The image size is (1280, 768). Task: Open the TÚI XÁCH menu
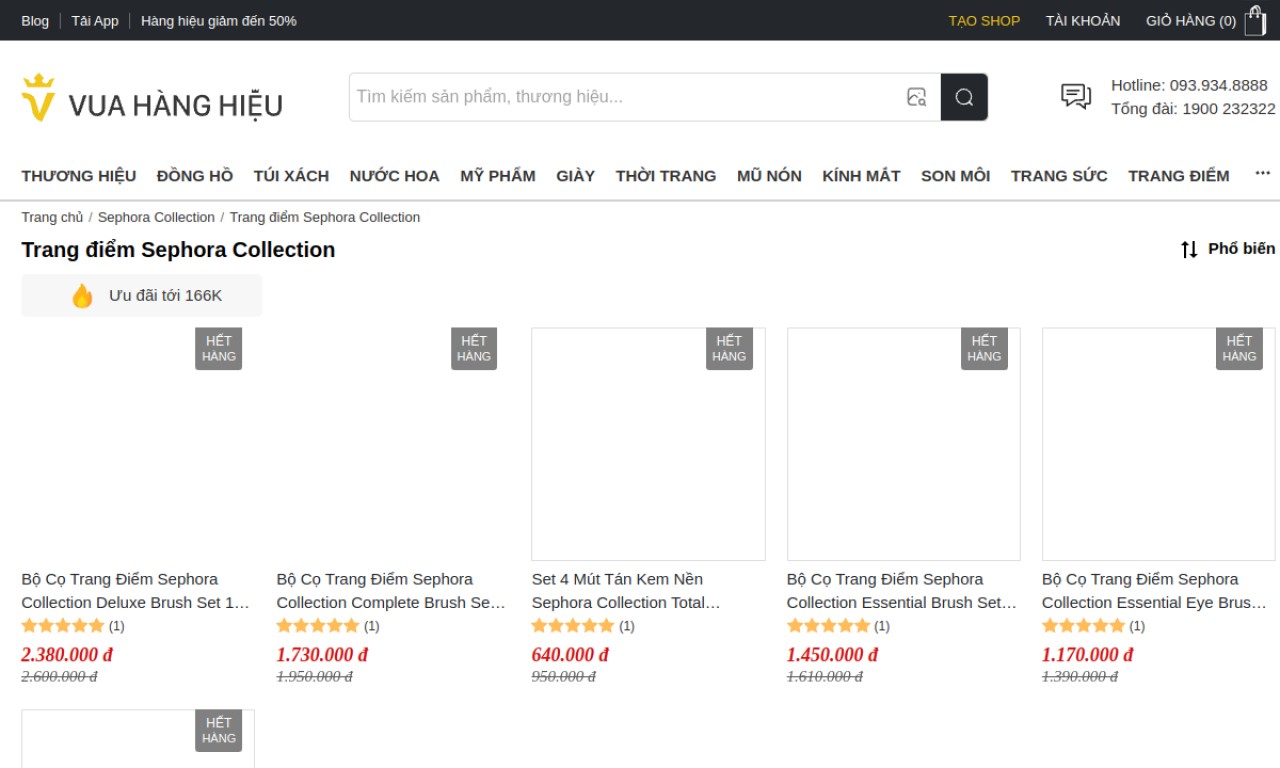[291, 176]
